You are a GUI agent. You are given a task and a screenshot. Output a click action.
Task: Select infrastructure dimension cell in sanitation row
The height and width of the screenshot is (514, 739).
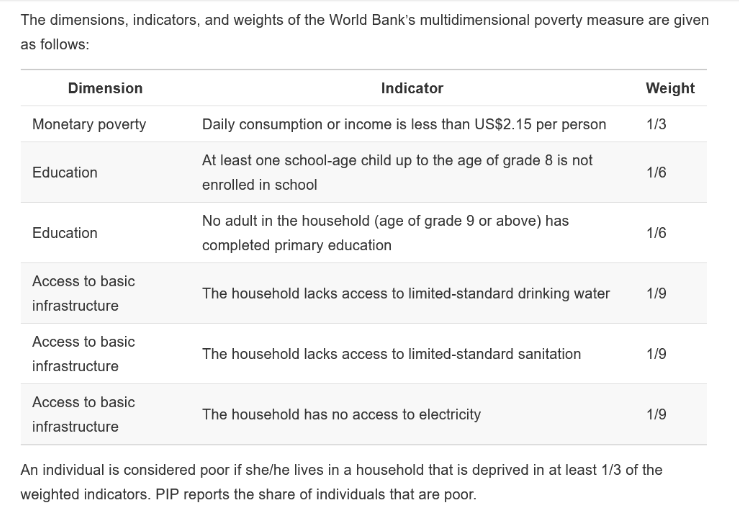[x=83, y=354]
